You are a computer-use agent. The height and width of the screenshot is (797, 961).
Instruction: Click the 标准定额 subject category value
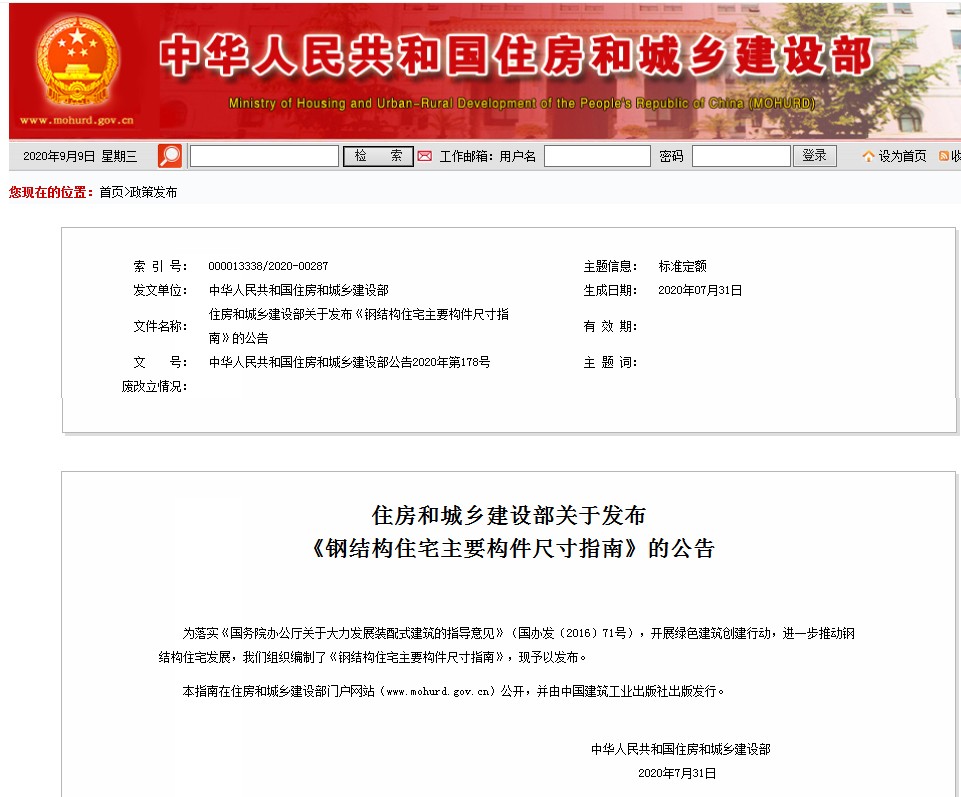tap(682, 266)
